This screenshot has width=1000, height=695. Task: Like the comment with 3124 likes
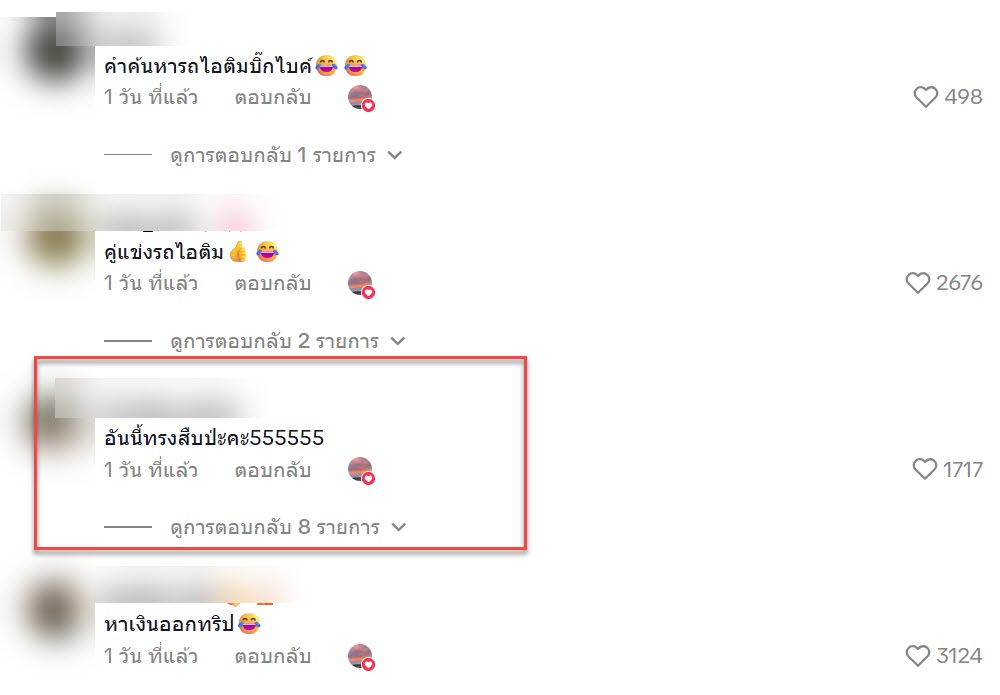(x=918, y=655)
